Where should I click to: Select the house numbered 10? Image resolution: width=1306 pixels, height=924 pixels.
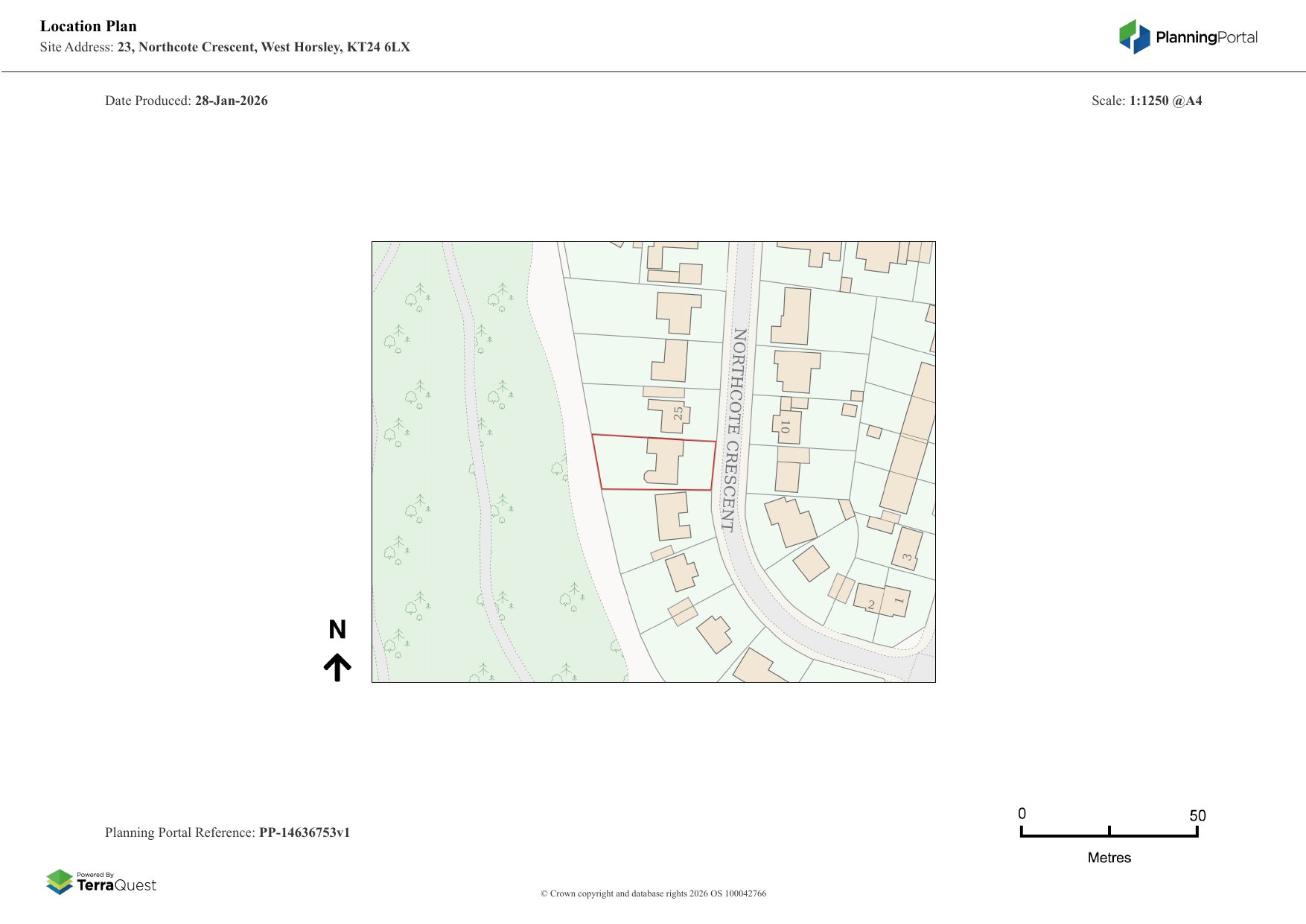[x=789, y=427]
